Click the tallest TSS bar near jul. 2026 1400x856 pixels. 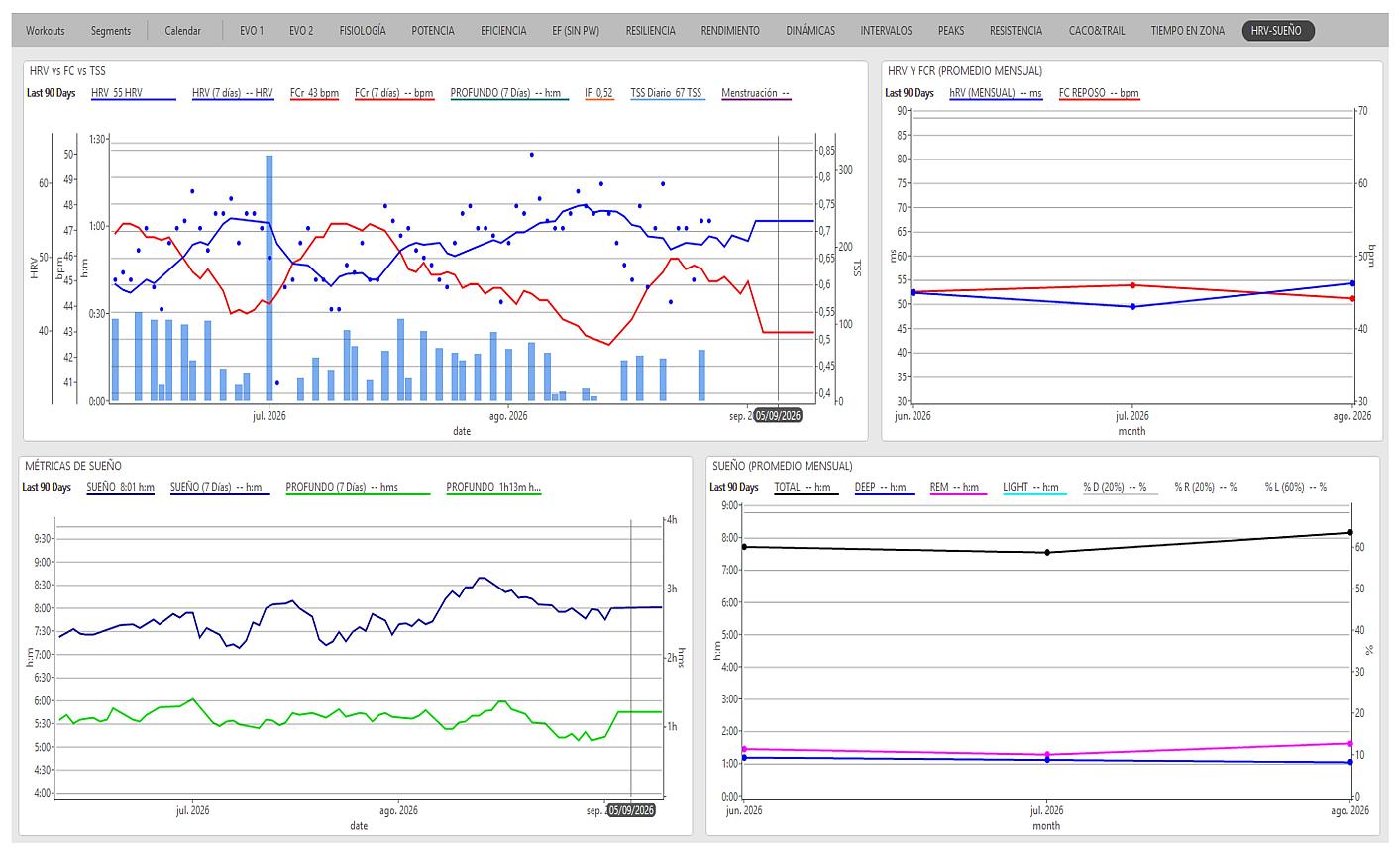pos(269,277)
